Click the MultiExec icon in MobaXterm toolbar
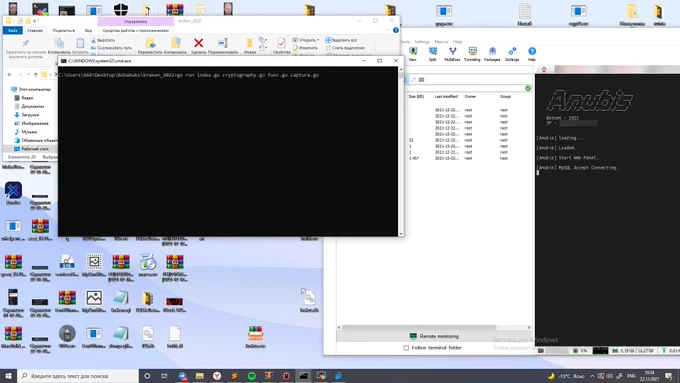The width and height of the screenshot is (680, 383). (452, 52)
